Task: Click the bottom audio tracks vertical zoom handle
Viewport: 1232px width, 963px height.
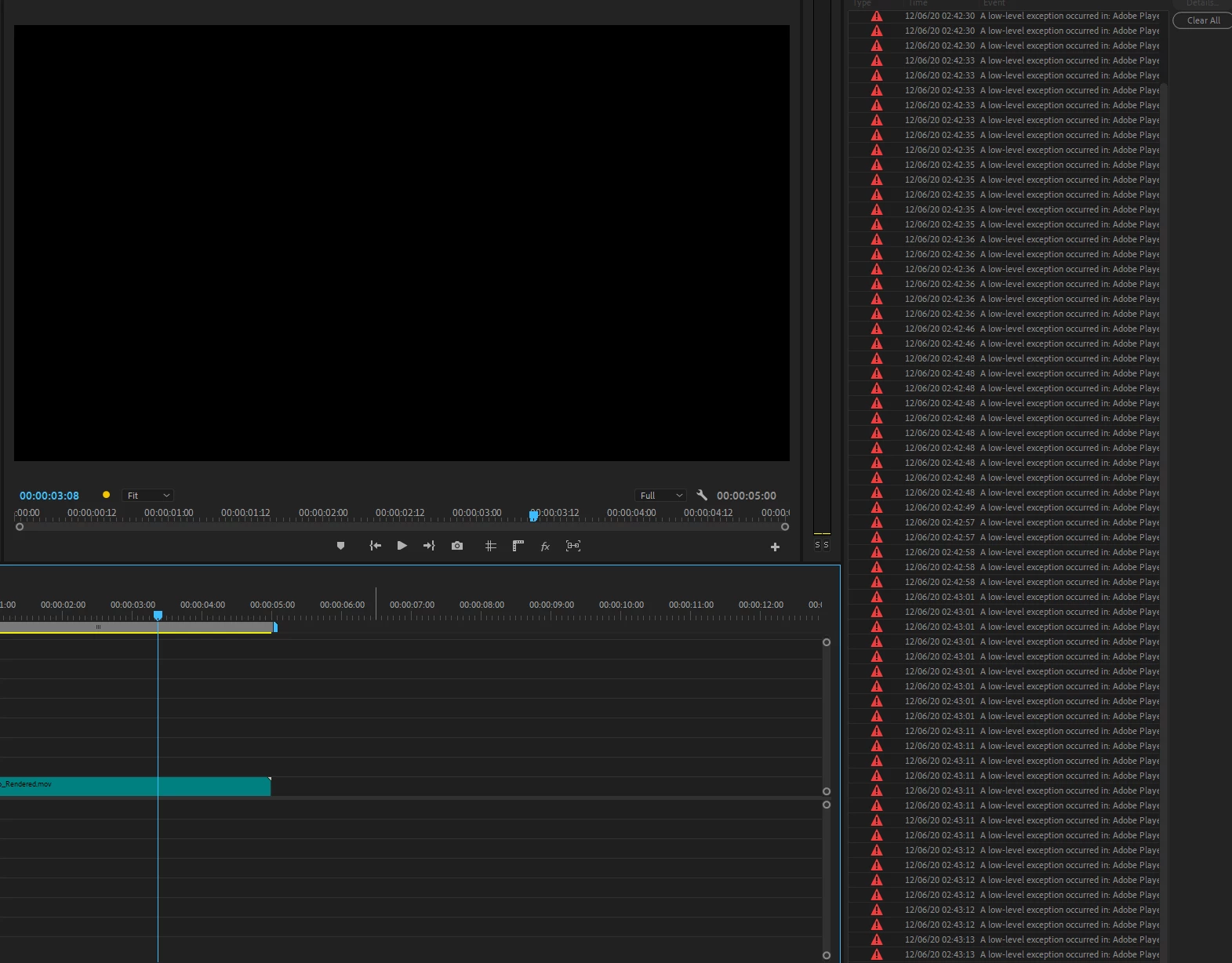Action: (x=827, y=955)
